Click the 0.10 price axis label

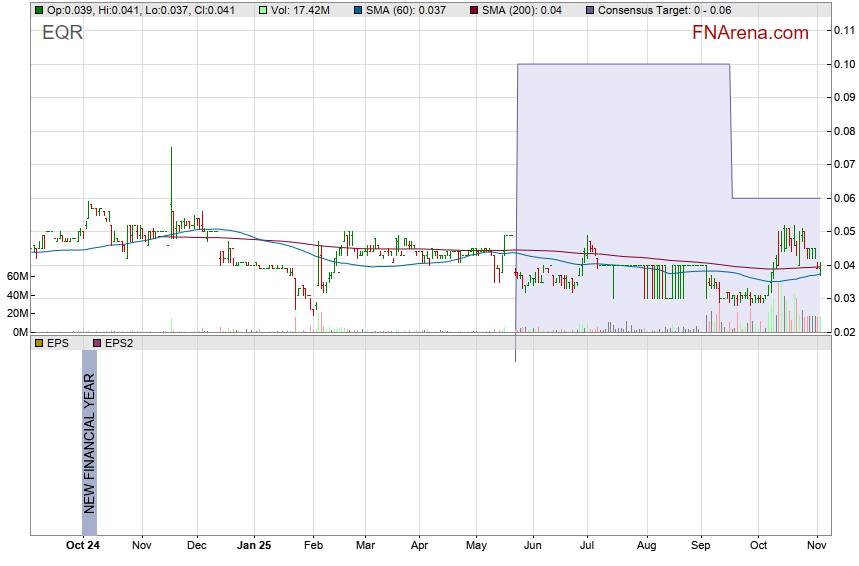point(843,65)
